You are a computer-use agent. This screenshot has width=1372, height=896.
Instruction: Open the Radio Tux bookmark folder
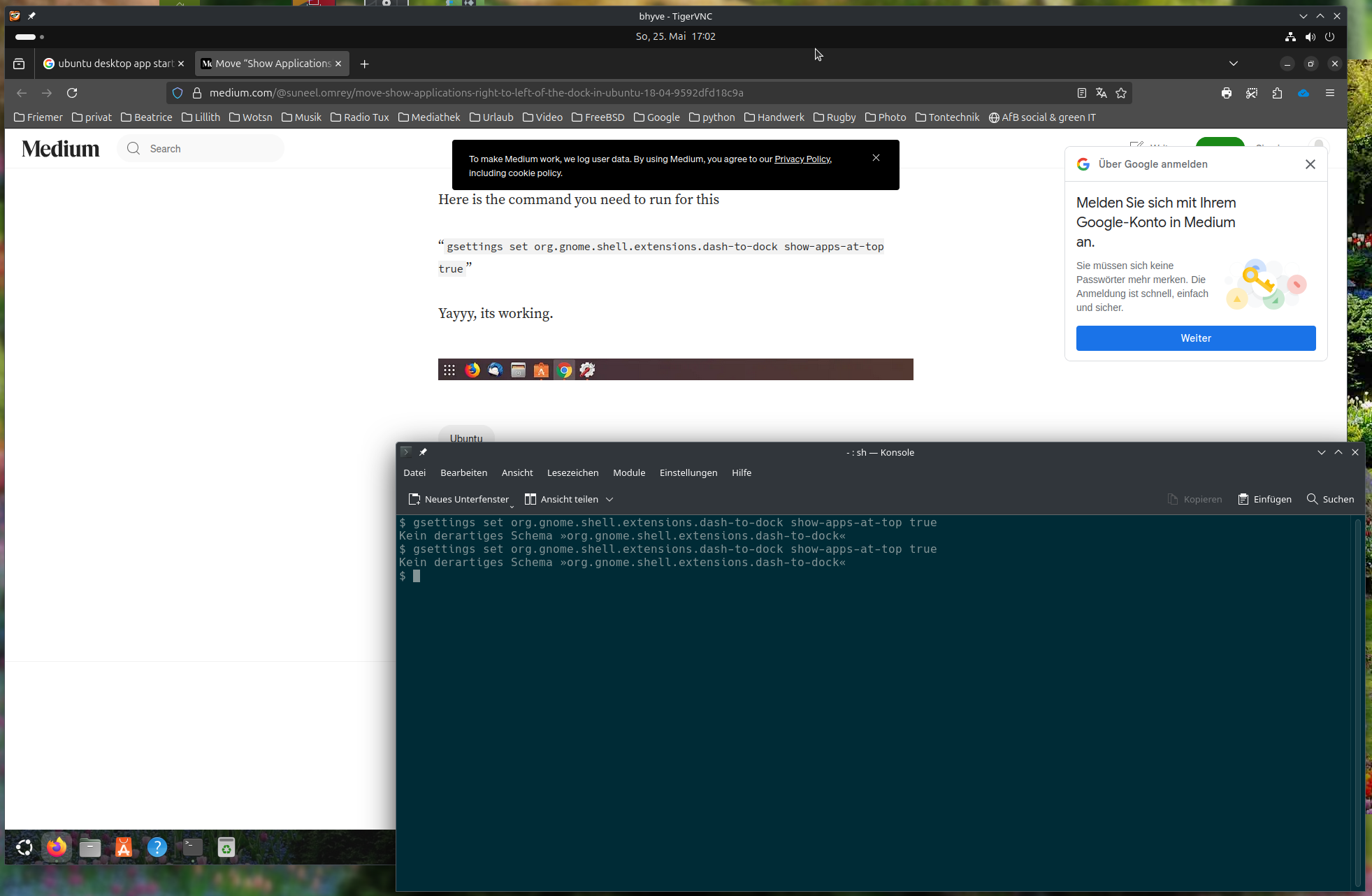[360, 117]
